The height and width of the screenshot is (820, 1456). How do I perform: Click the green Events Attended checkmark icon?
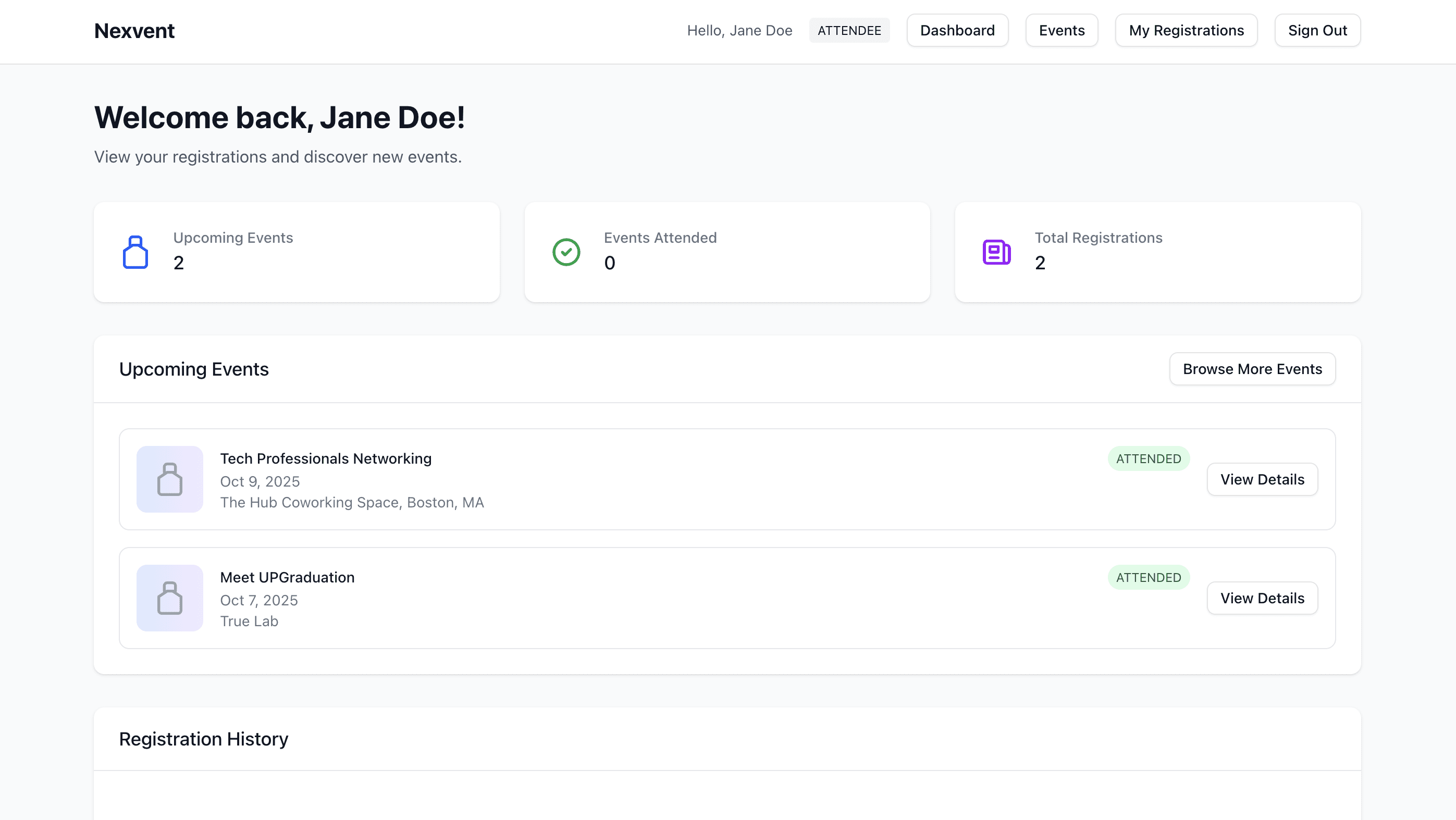(566, 252)
